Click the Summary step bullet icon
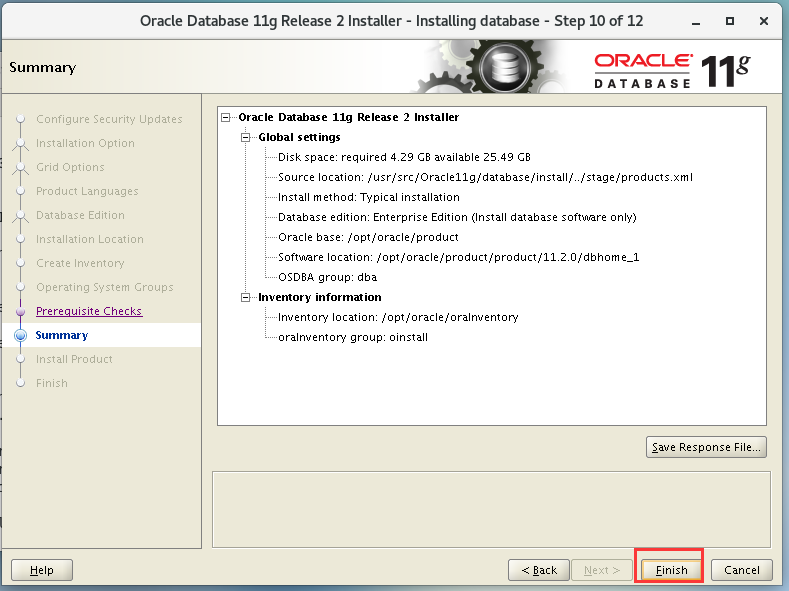The width and height of the screenshot is (789, 591). point(21,335)
